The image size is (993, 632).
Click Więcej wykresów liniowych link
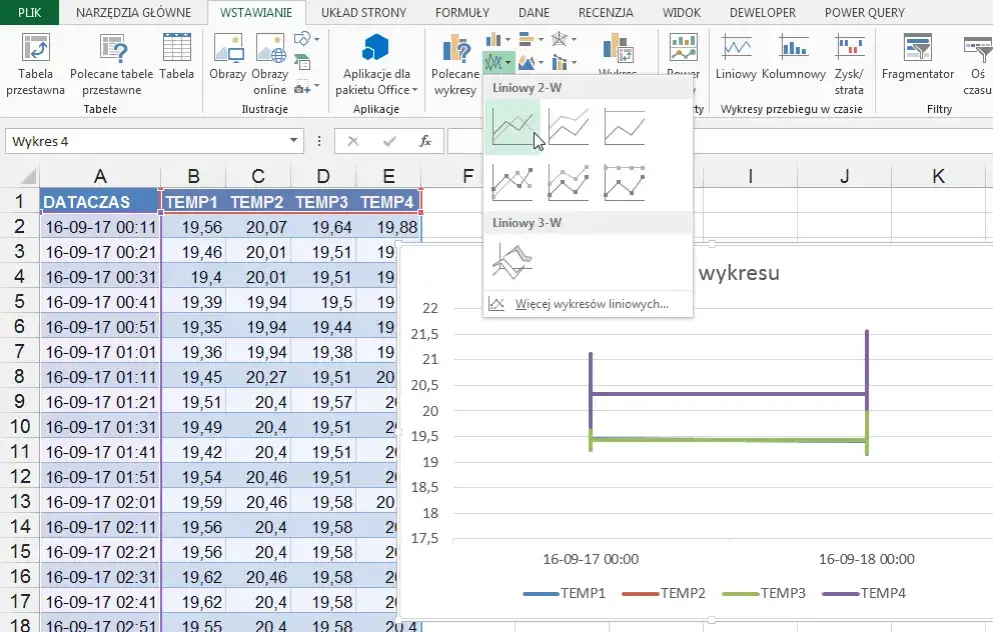pyautogui.click(x=591, y=304)
